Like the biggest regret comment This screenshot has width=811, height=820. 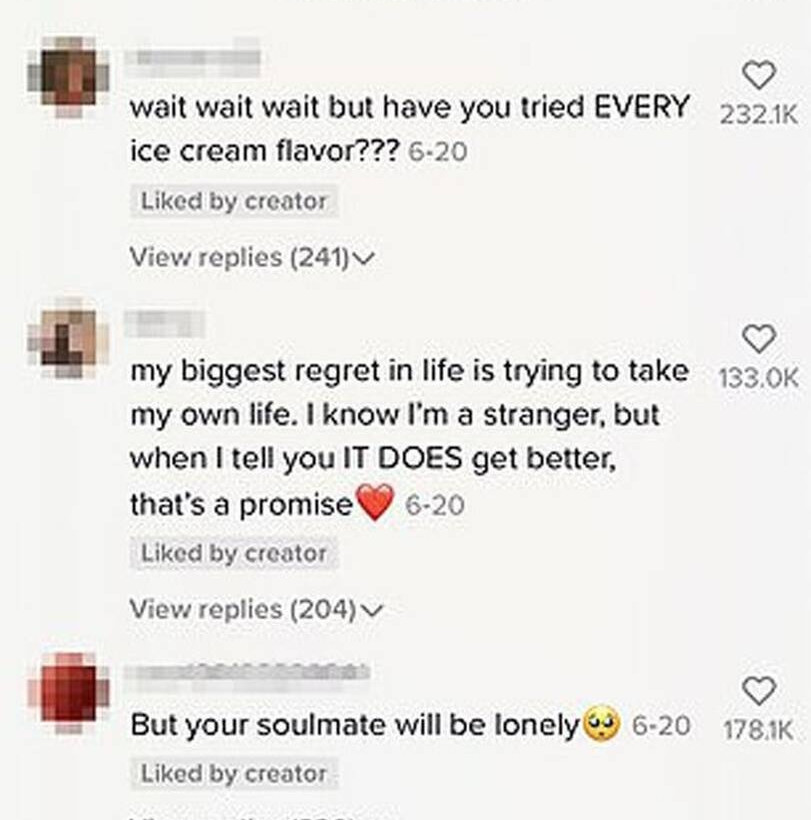[759, 339]
